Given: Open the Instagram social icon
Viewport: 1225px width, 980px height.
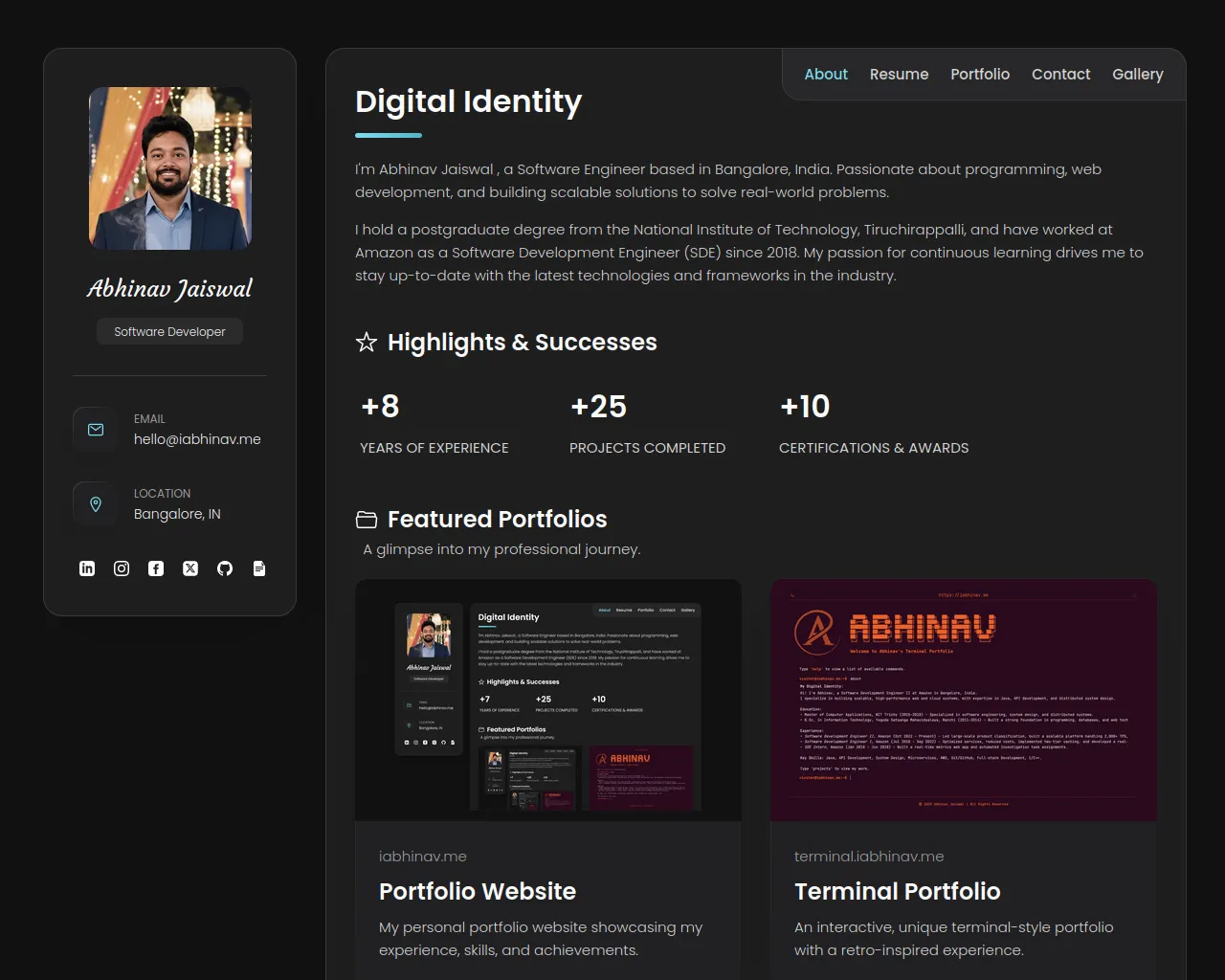Looking at the screenshot, I should (x=122, y=568).
